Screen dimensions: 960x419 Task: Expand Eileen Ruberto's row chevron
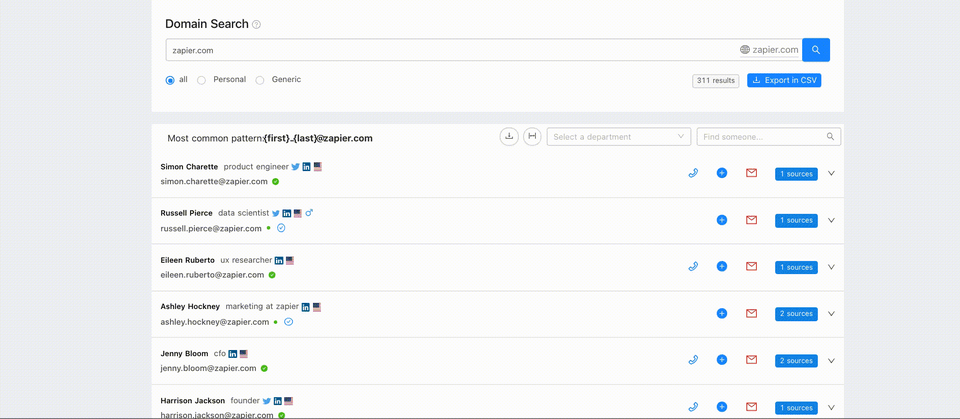[831, 266]
